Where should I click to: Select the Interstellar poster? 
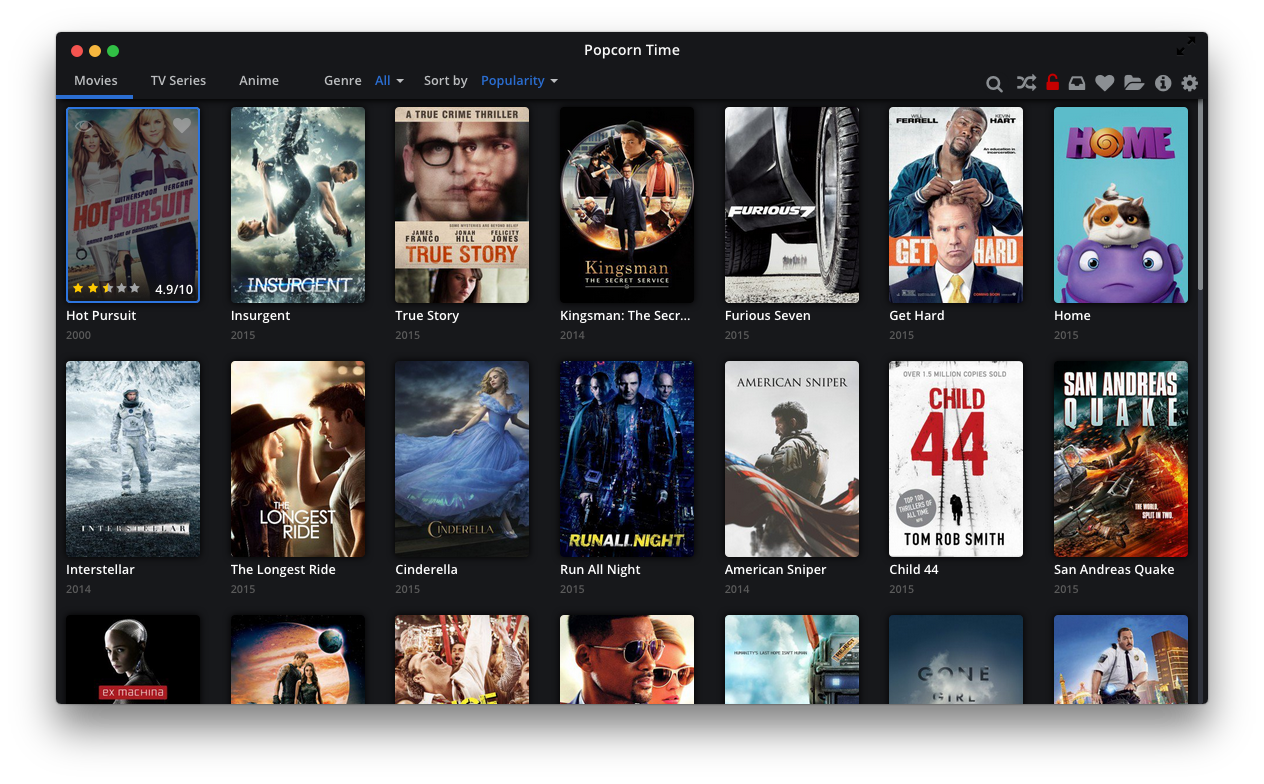point(133,459)
